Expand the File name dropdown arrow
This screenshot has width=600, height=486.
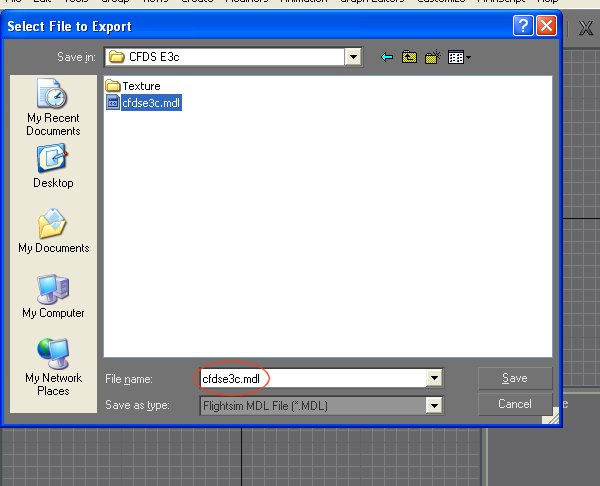coord(433,378)
